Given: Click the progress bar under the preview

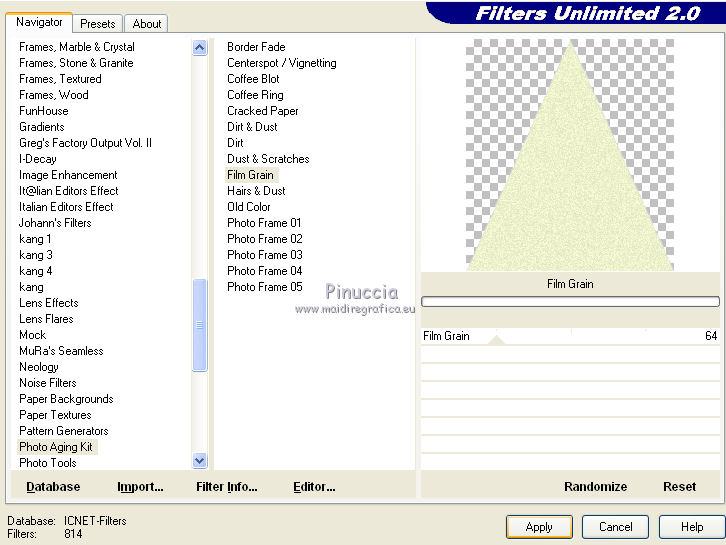Looking at the screenshot, I should coord(570,302).
